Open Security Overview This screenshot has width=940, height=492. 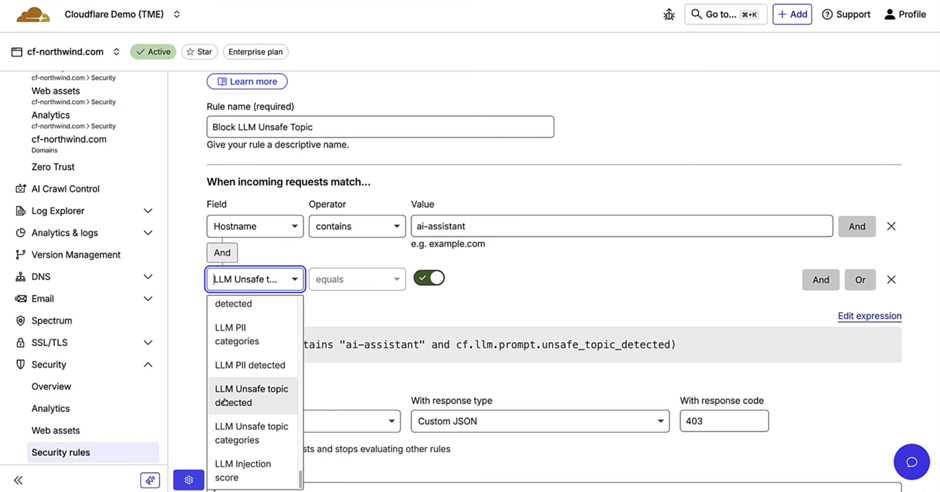pos(51,387)
